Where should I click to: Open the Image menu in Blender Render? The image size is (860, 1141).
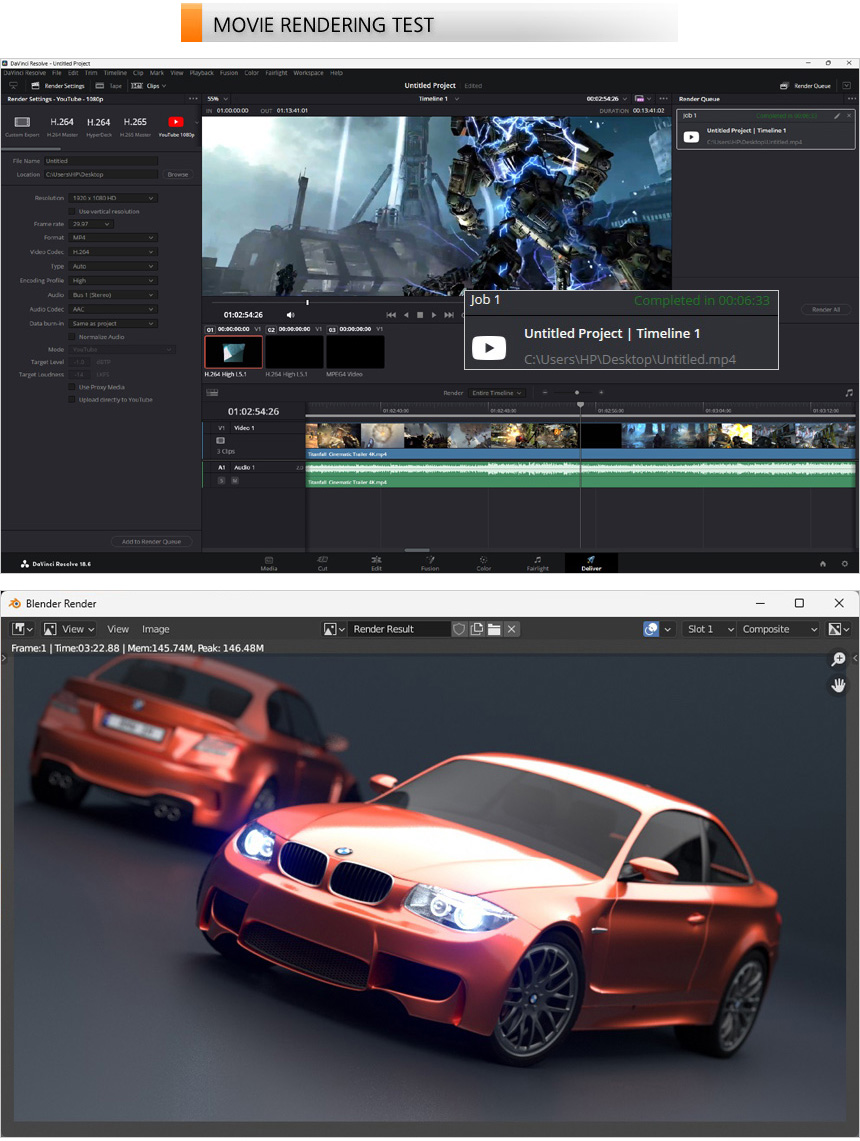(155, 629)
